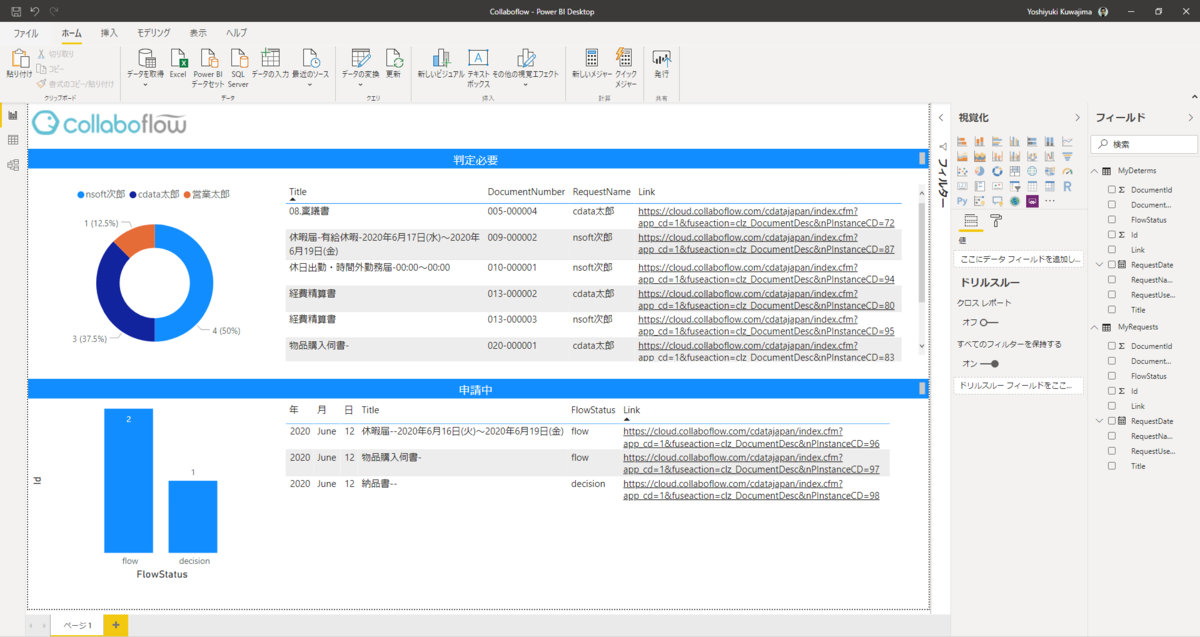This screenshot has height=637, width=1200.
Task: Select the Help (ヘルプ) ribbon tab
Action: point(236,33)
